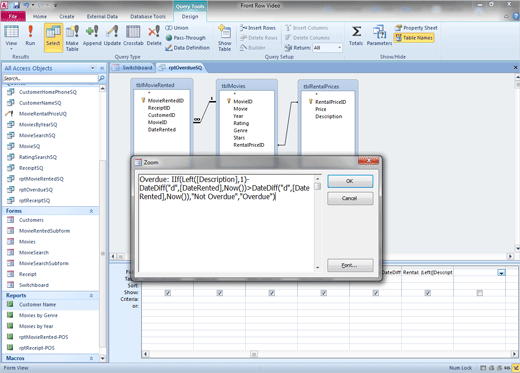Uncheck Show checkbox in third grid column
This screenshot has height=373, width=520.
272,293
